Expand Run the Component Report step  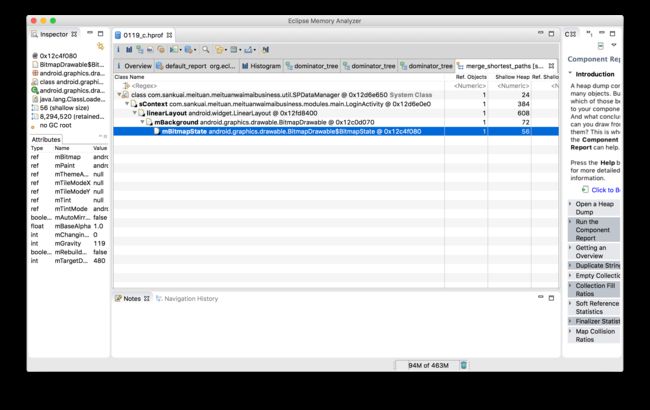[570, 222]
